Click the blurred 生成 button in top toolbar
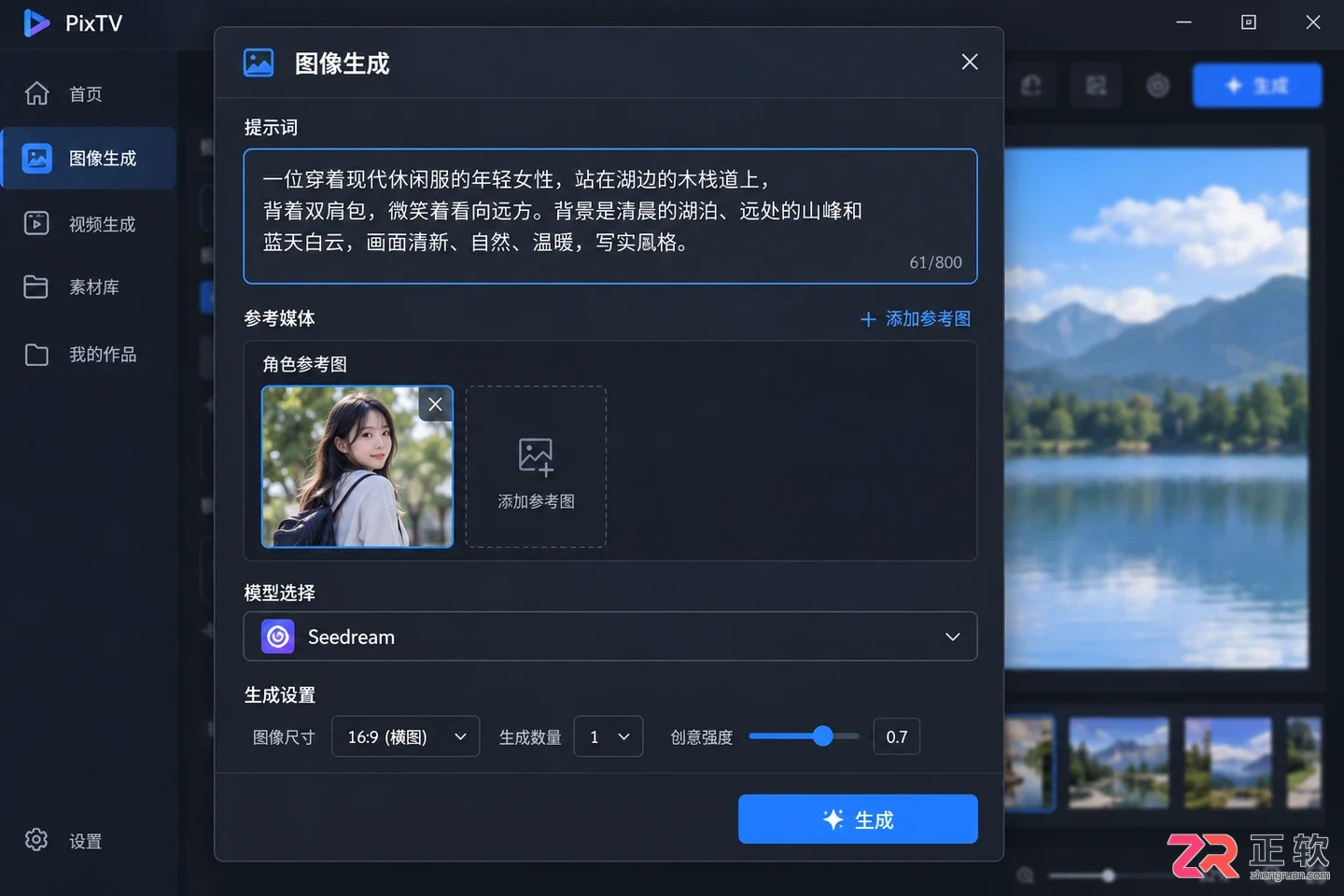Viewport: 1344px width, 896px height. [x=1257, y=86]
